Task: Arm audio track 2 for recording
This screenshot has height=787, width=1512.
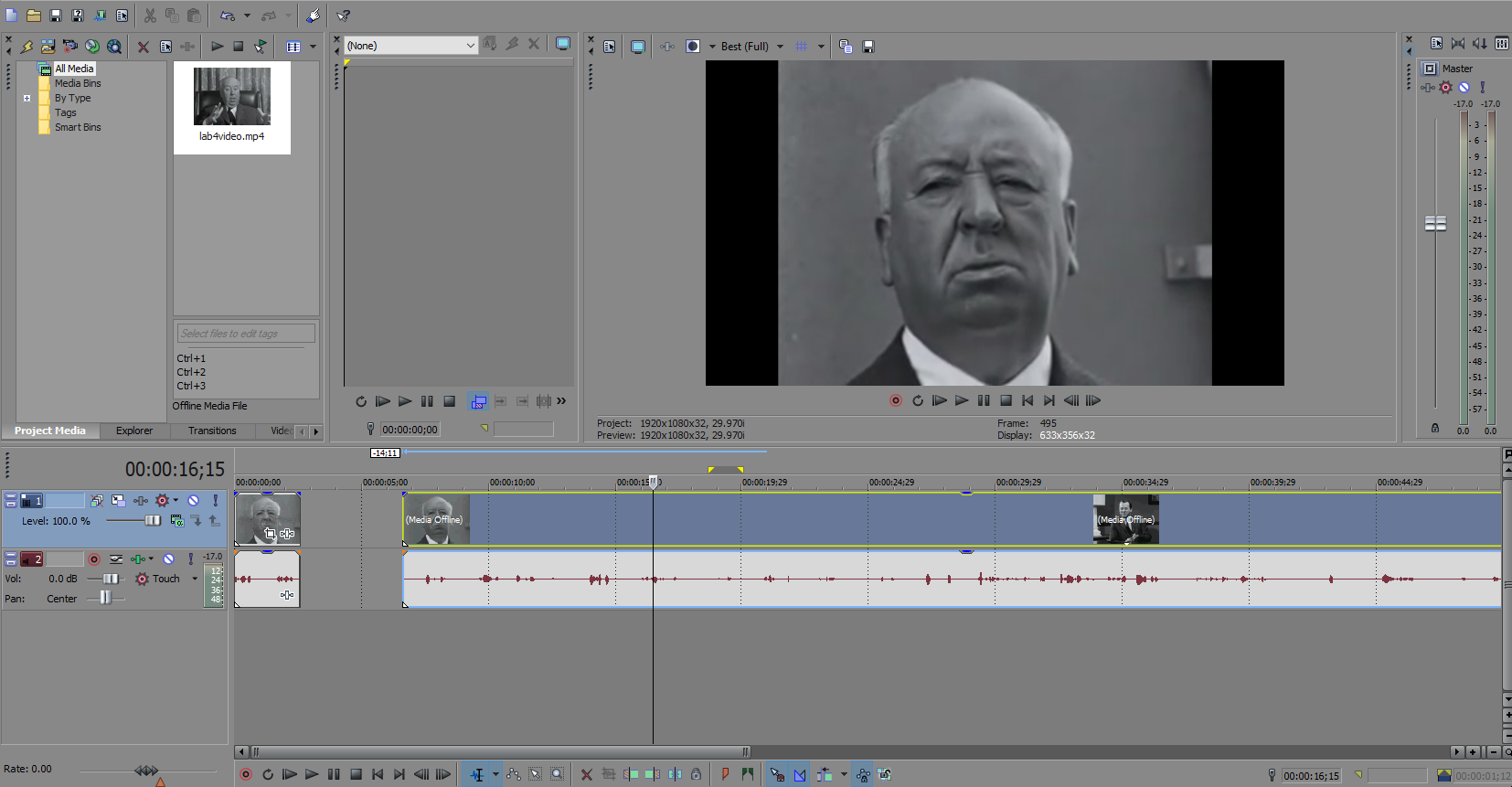Action: click(x=94, y=558)
